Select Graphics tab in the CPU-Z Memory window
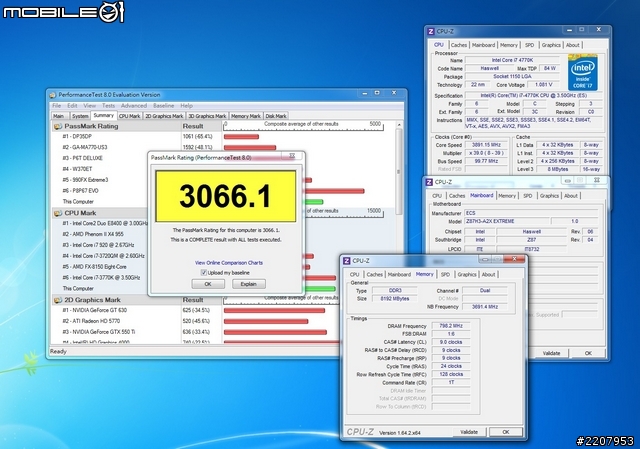The height and width of the screenshot is (449, 640). pyautogui.click(x=467, y=275)
